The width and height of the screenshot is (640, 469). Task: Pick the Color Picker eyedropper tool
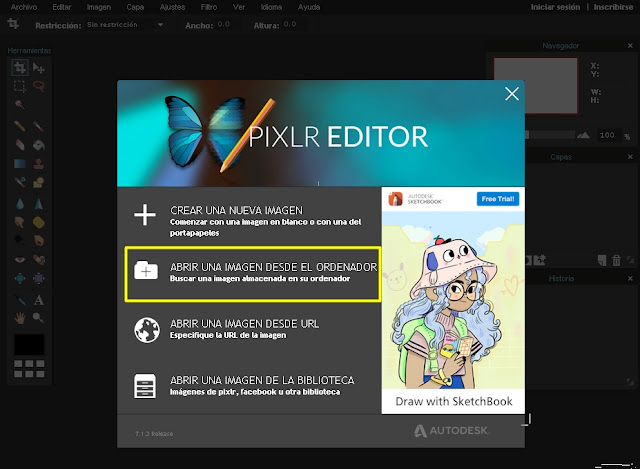[20, 300]
